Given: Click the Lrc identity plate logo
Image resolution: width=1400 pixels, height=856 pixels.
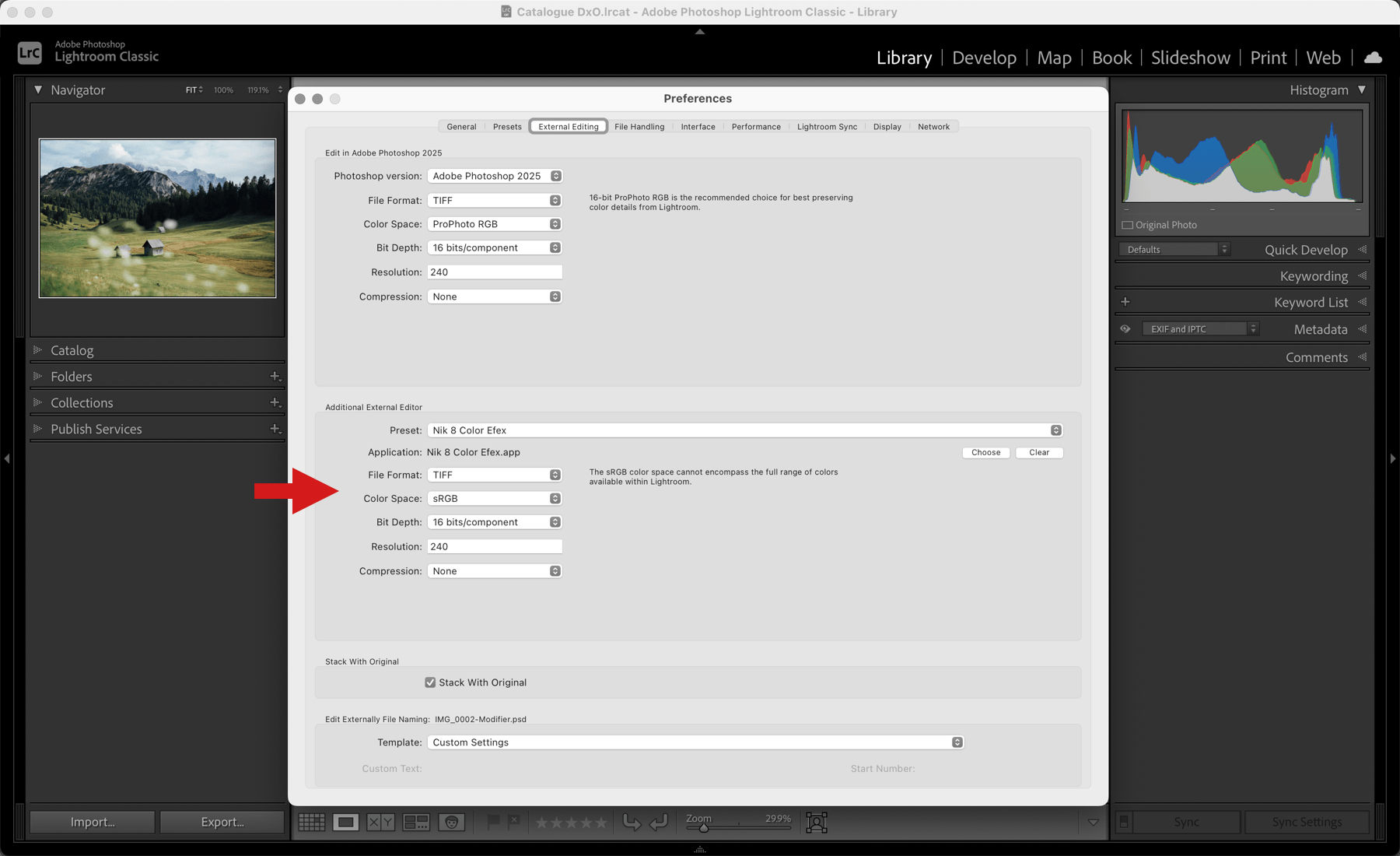Looking at the screenshot, I should (x=30, y=53).
